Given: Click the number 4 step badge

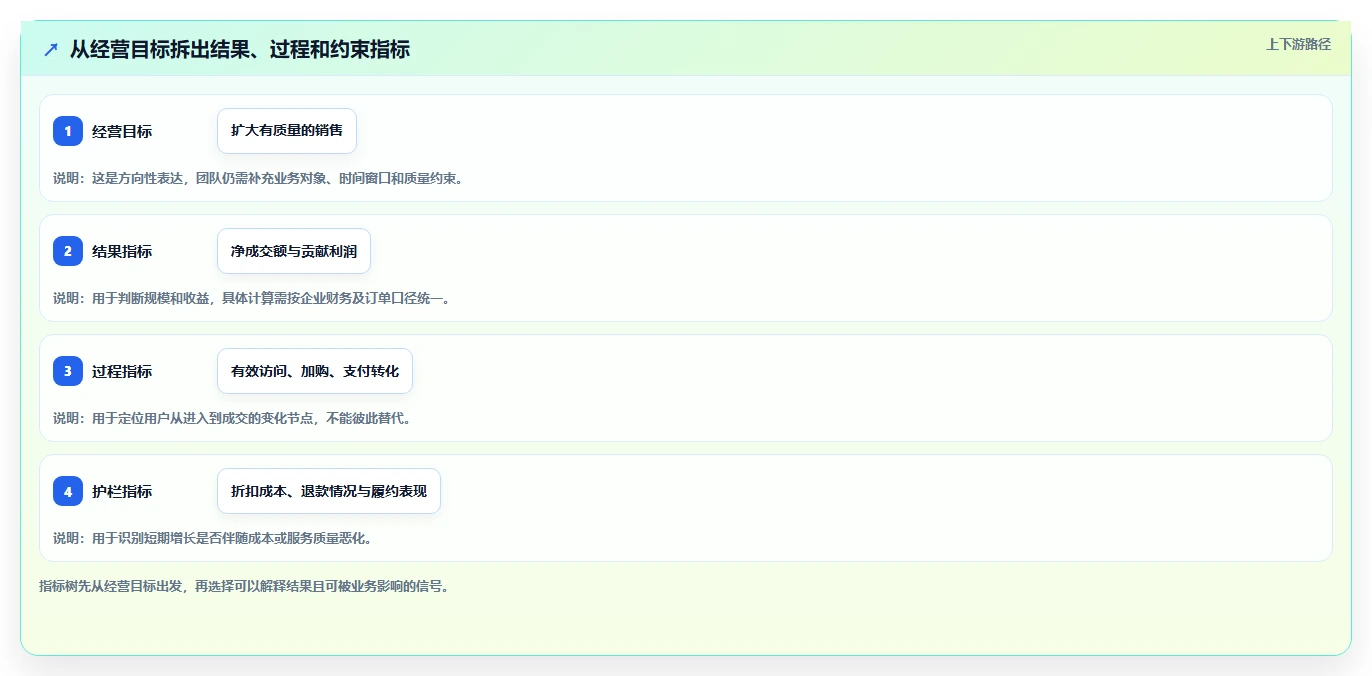Looking at the screenshot, I should pos(68,491).
